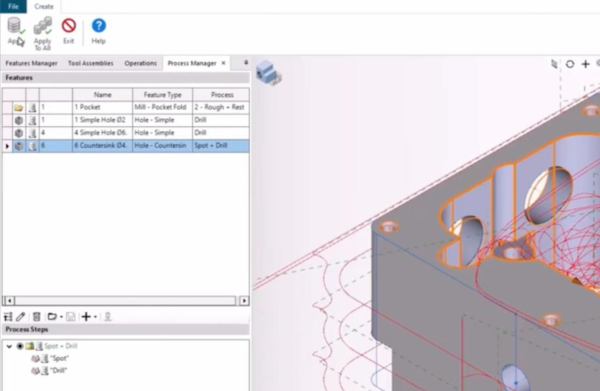Click the plus icon at viewport top right
Image resolution: width=600 pixels, height=391 pixels.
point(585,64)
